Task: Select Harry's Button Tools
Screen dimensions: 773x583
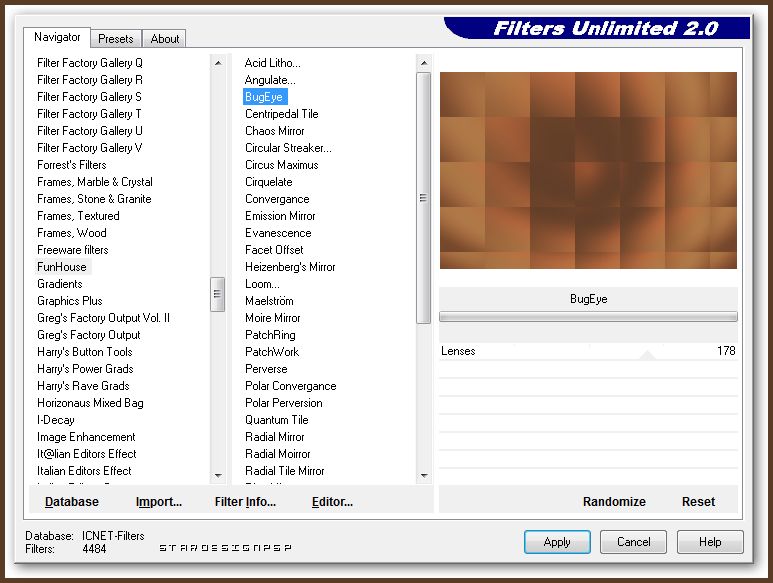Action: pyautogui.click(x=85, y=352)
